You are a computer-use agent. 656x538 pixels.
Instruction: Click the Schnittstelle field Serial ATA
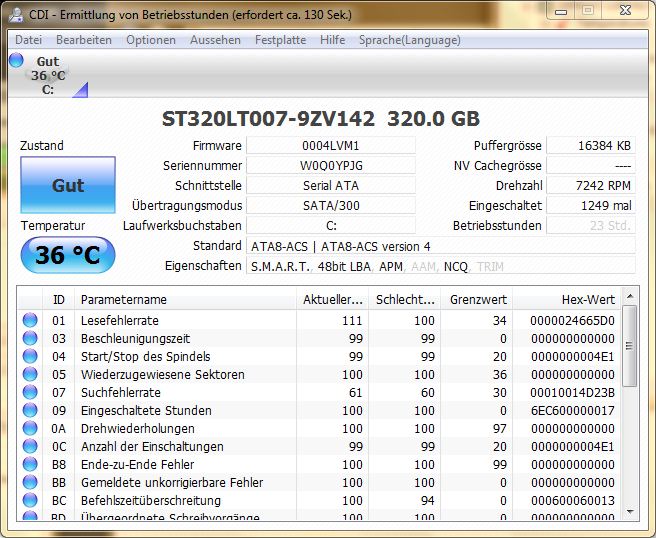331,185
